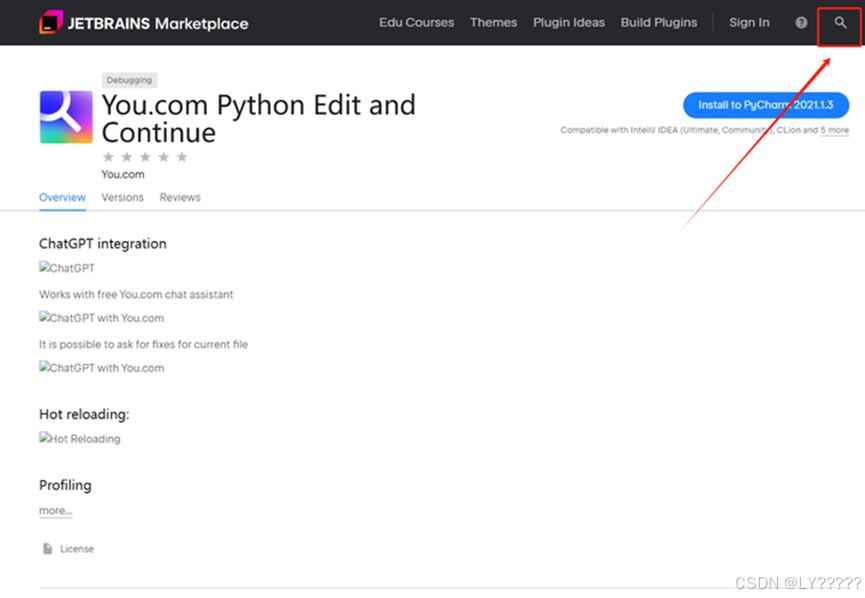Click the broken ChatGPT image under integration heading
865x598 pixels.
tap(67, 268)
